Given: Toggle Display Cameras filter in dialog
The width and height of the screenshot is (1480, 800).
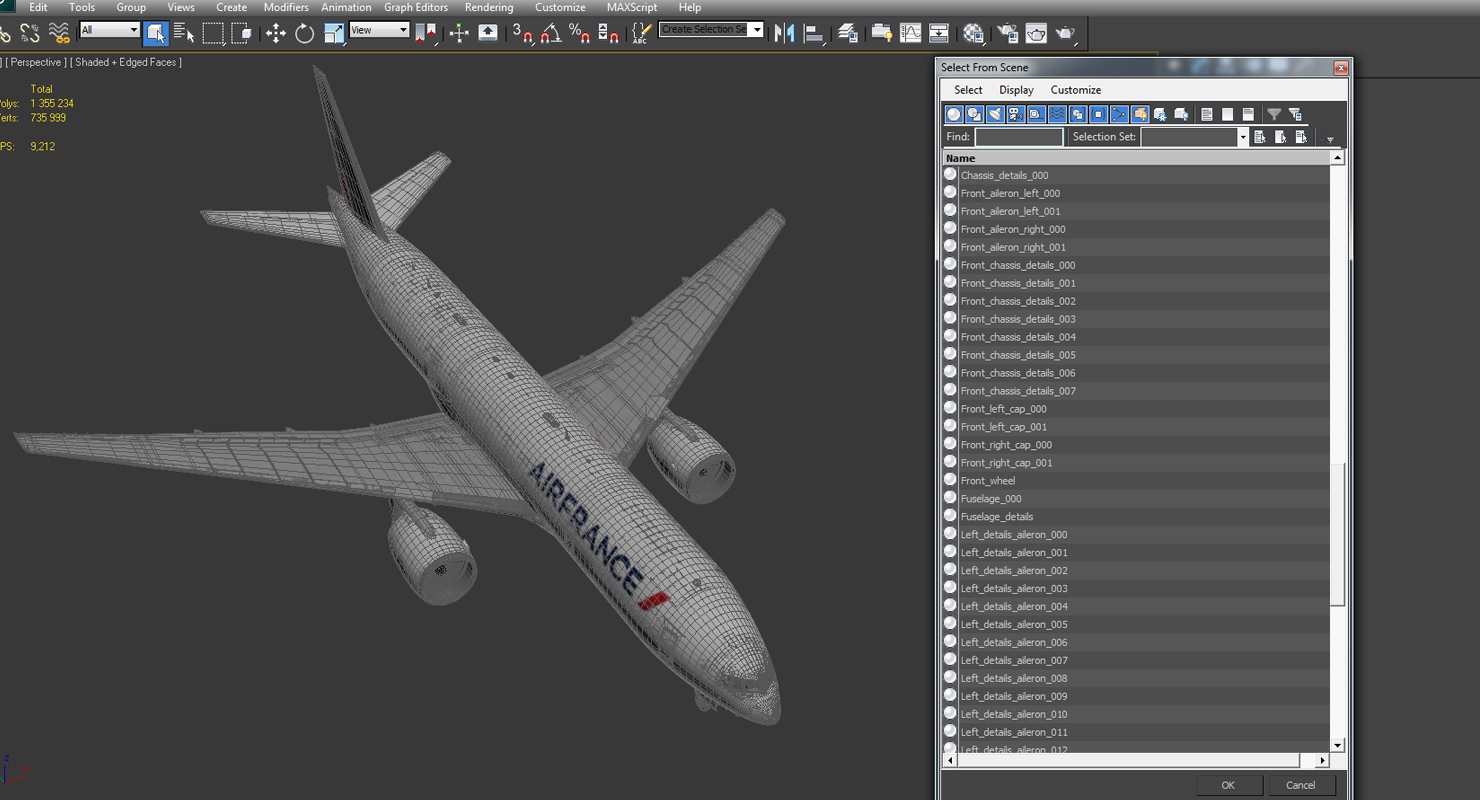Looking at the screenshot, I should point(1016,114).
